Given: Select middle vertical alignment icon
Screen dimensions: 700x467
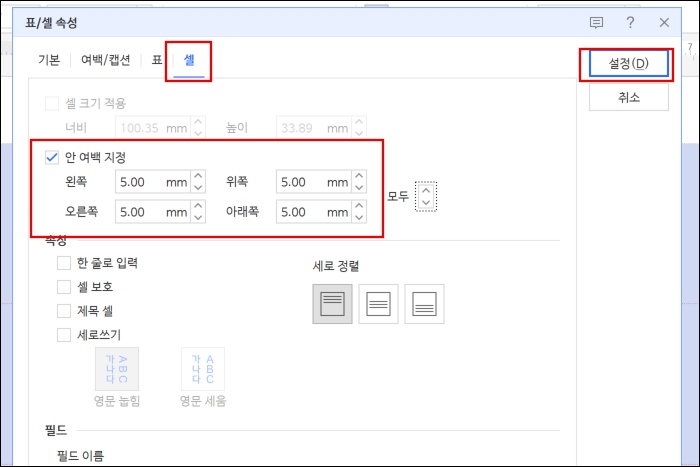Looking at the screenshot, I should pyautogui.click(x=378, y=304).
